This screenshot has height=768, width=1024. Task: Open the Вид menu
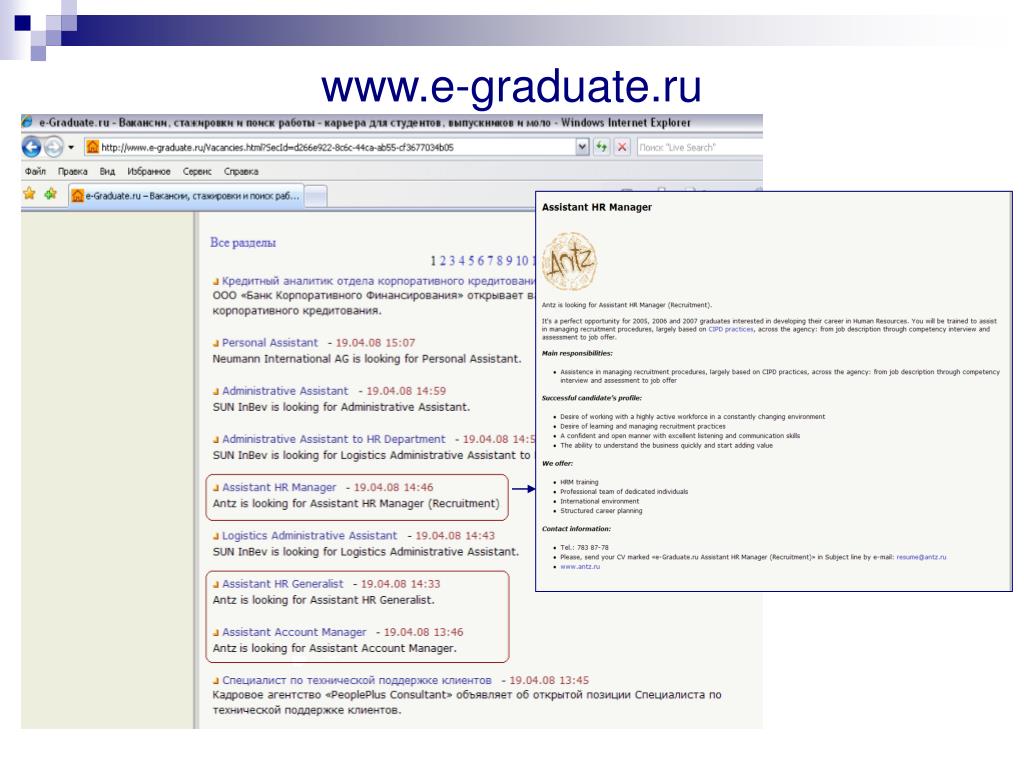coord(107,172)
